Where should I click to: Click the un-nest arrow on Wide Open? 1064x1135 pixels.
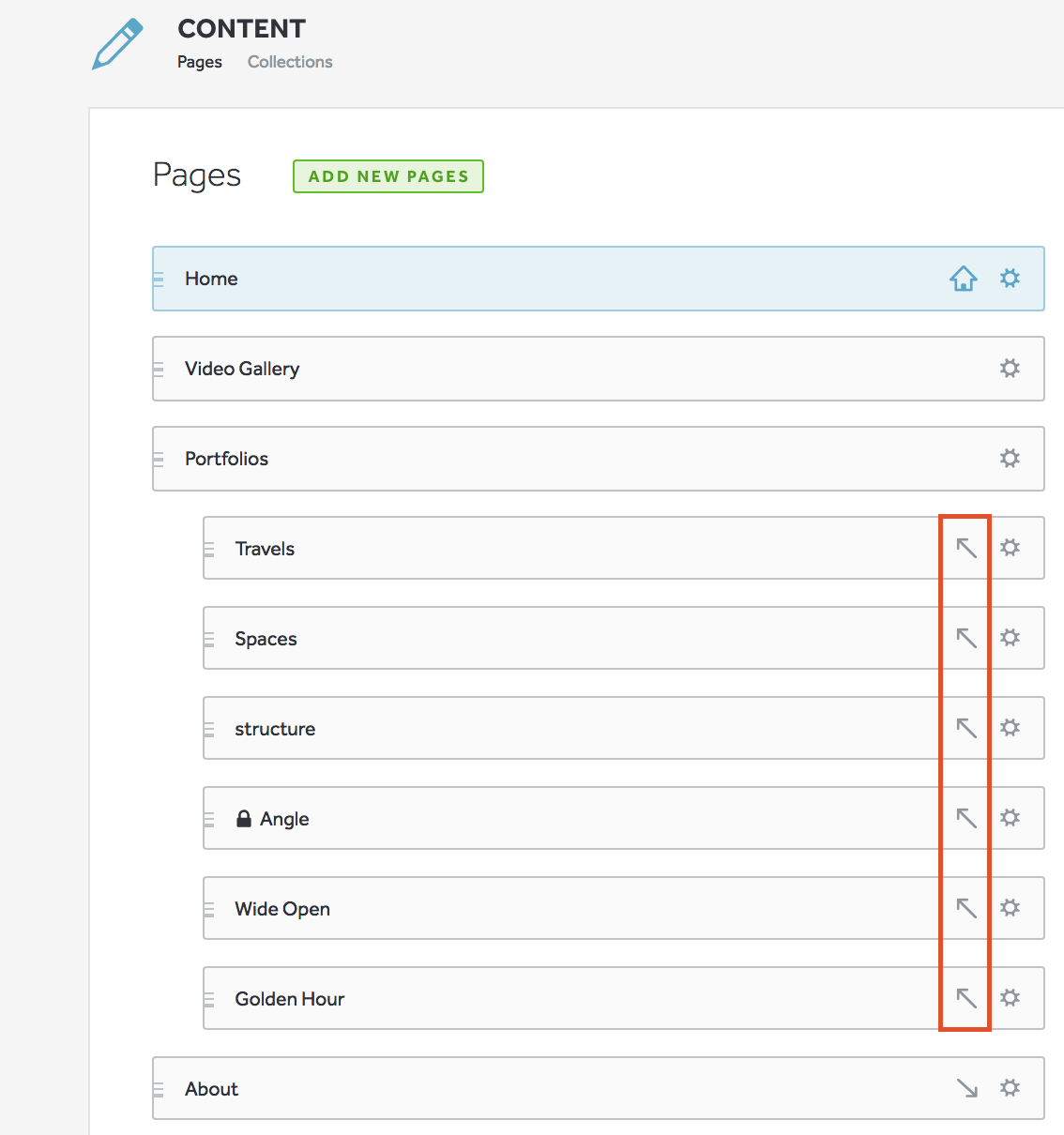pos(966,908)
